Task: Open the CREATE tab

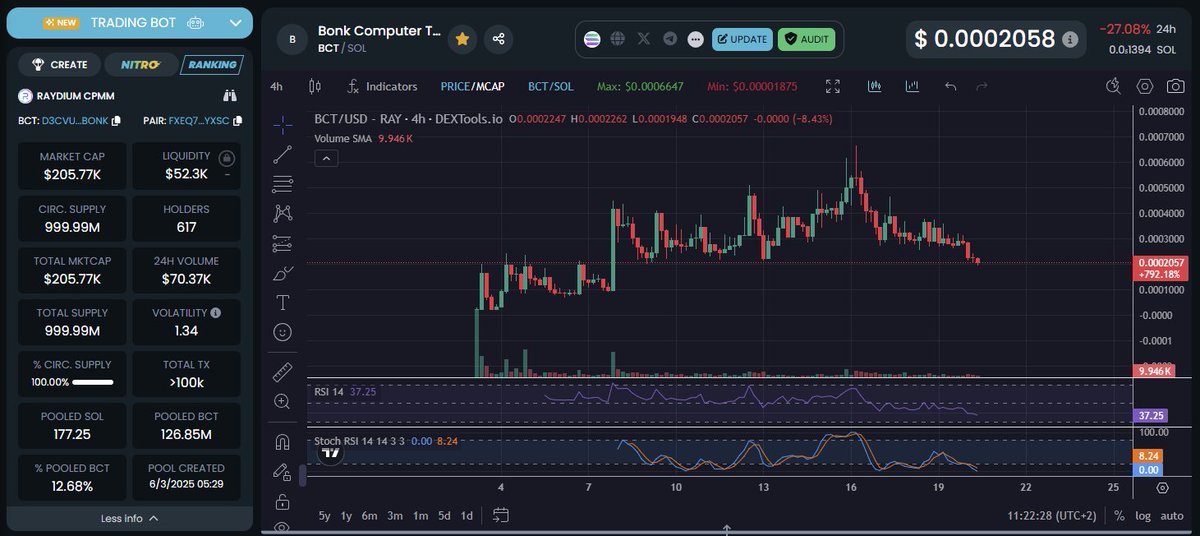Action: coord(60,64)
